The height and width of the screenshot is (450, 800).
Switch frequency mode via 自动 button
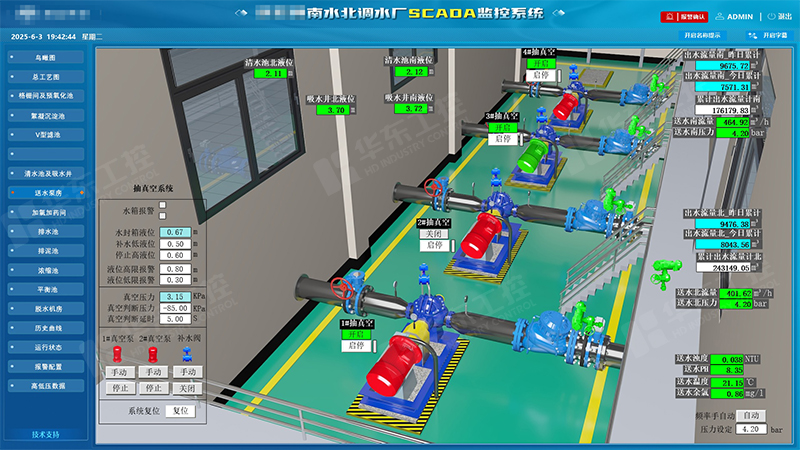pyautogui.click(x=752, y=414)
